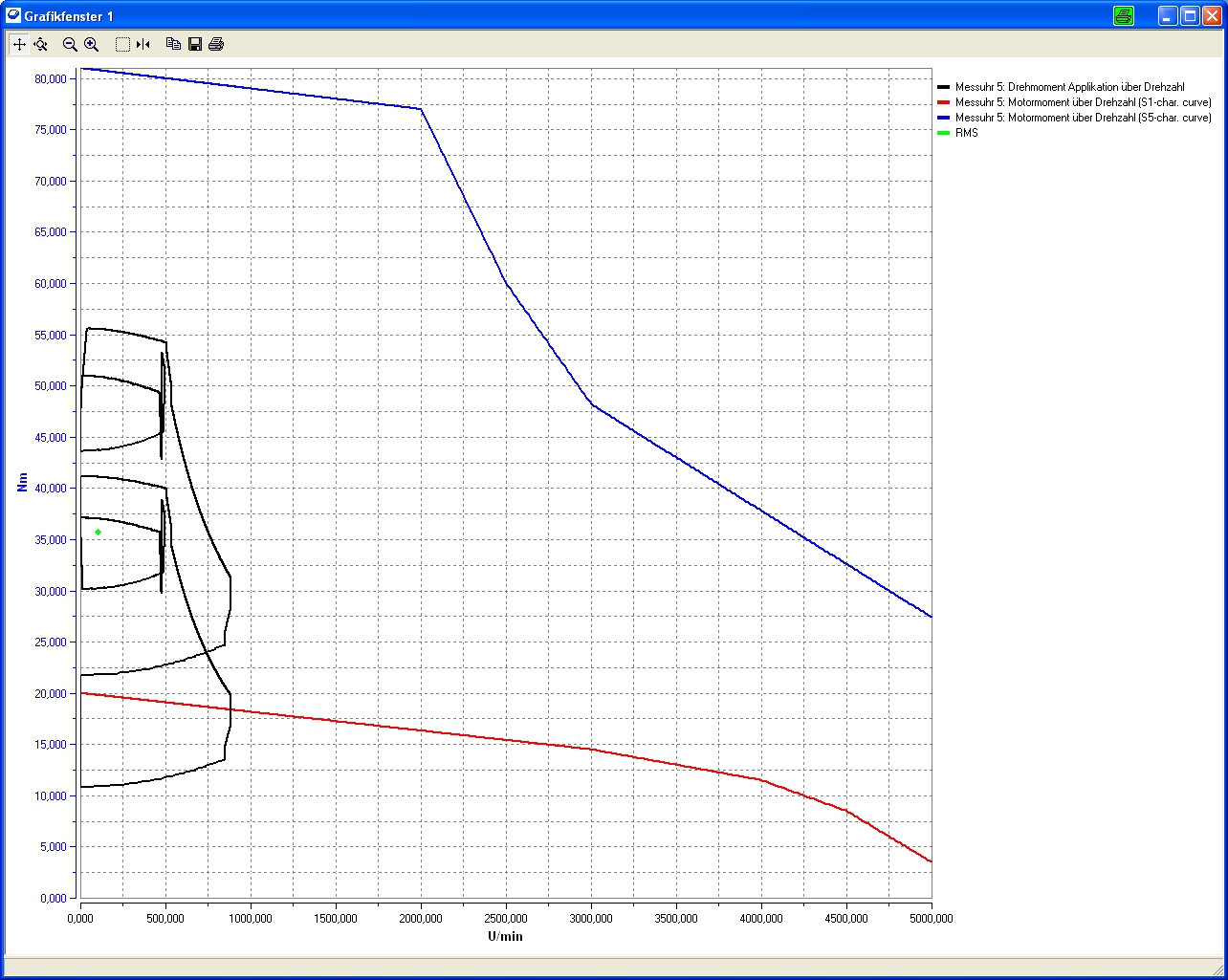Click the U/min x-axis label
1228x980 pixels.
[505, 936]
